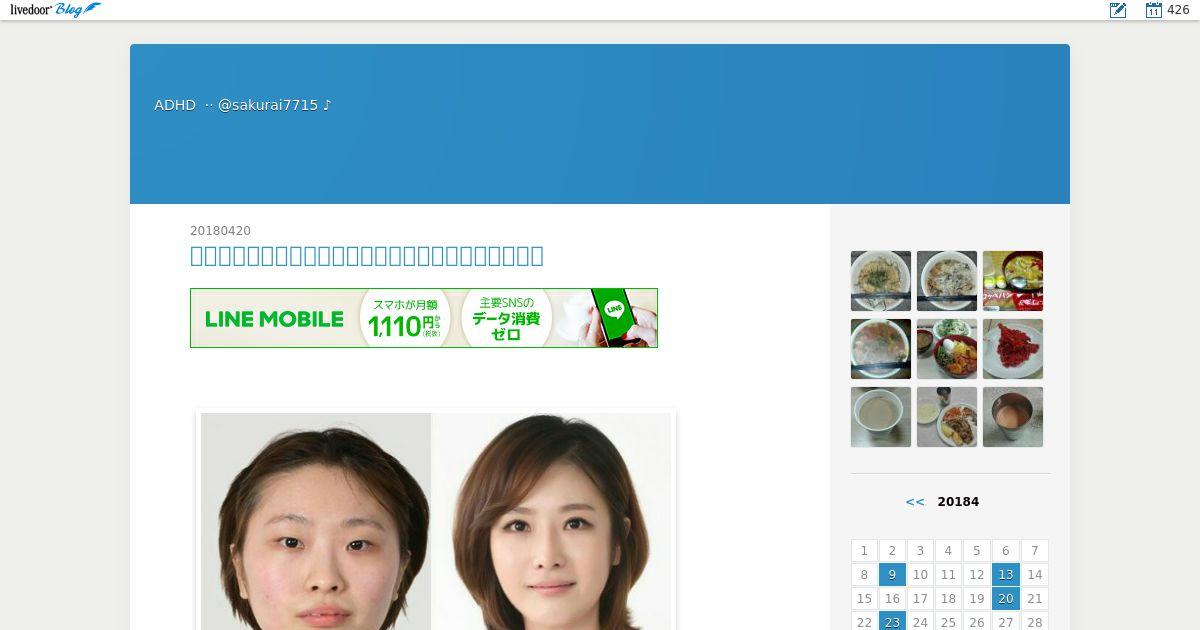Go to previous month with << link
The height and width of the screenshot is (630, 1200).
tap(915, 502)
